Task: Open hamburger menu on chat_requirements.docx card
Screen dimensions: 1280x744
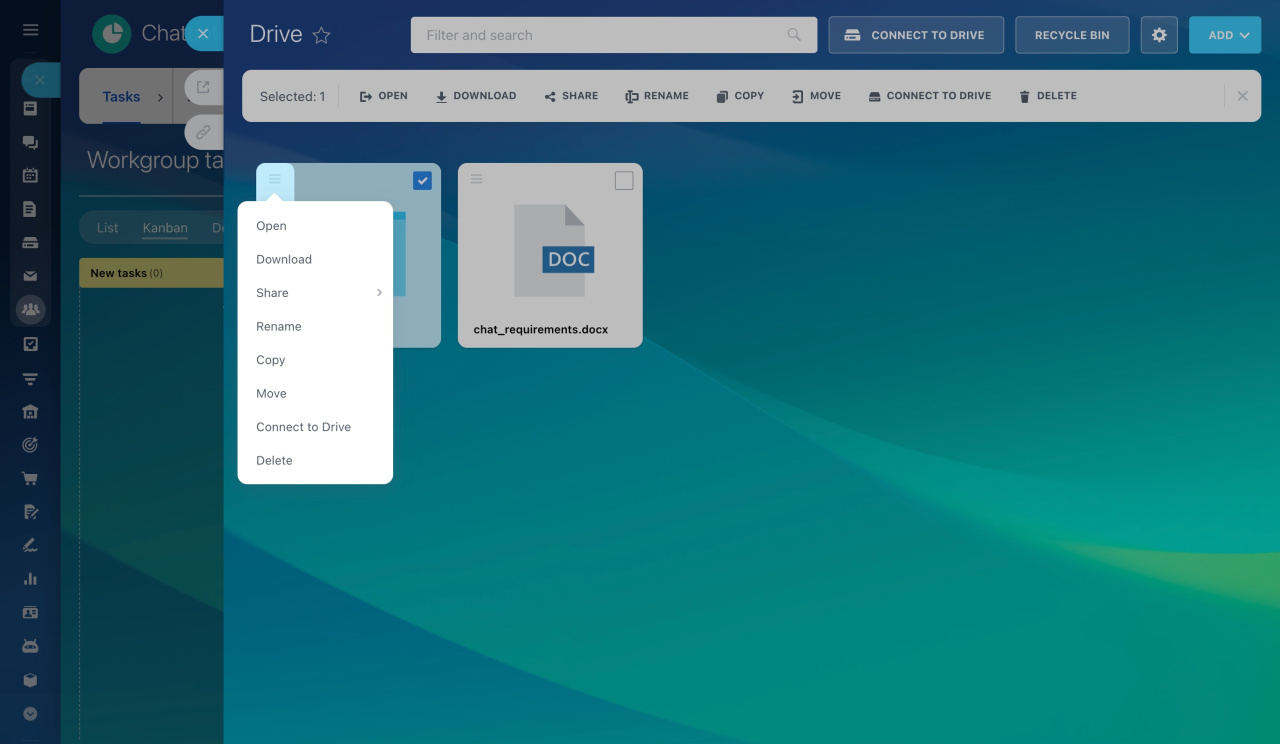Action: (x=477, y=179)
